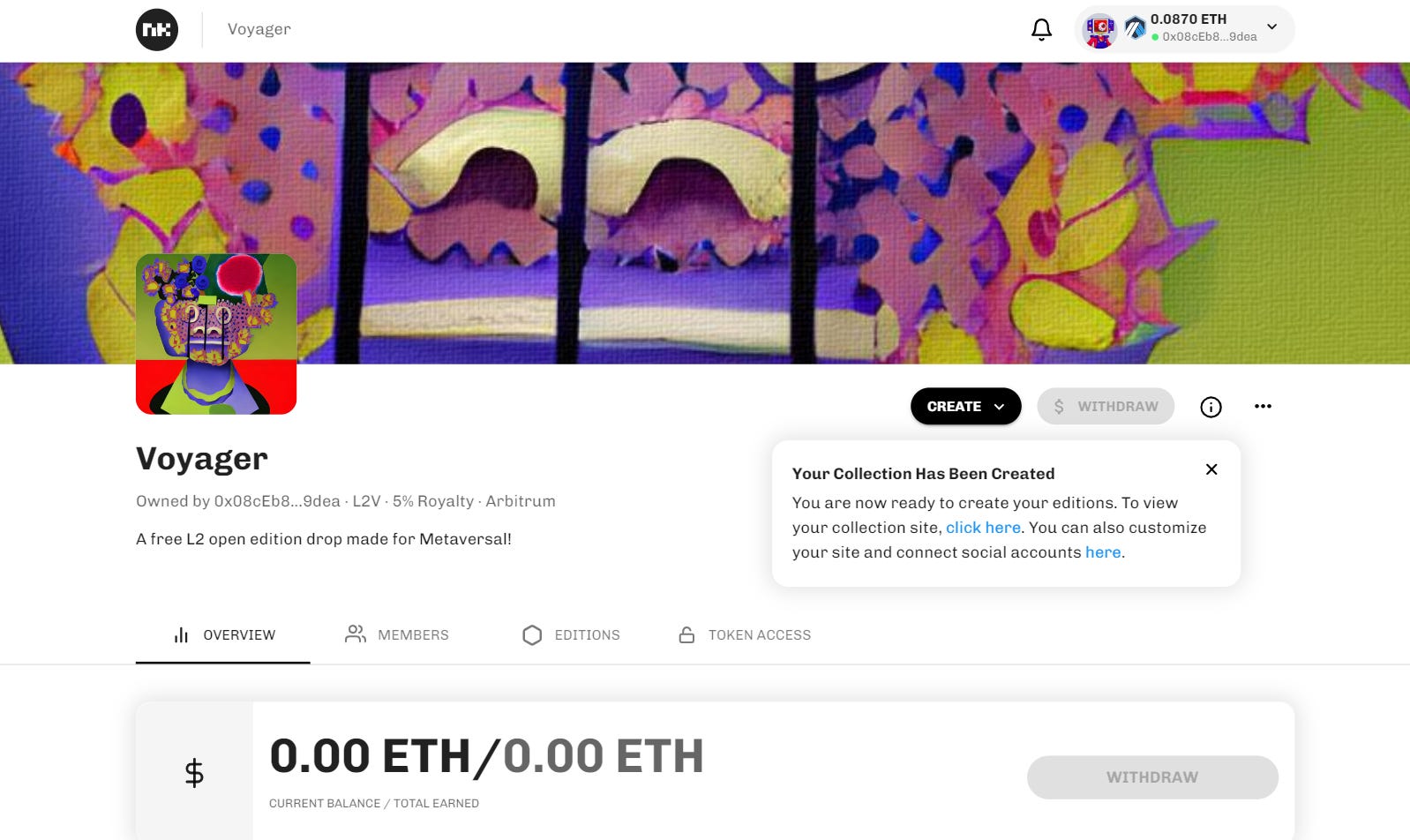Select the Editions tab
This screenshot has height=840, width=1410.
click(571, 635)
